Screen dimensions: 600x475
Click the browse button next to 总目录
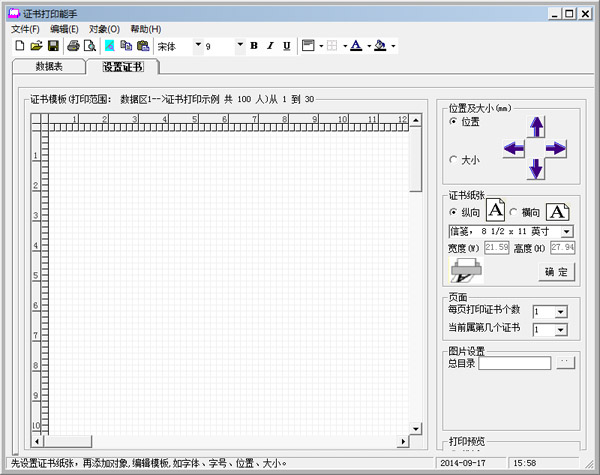(x=566, y=362)
